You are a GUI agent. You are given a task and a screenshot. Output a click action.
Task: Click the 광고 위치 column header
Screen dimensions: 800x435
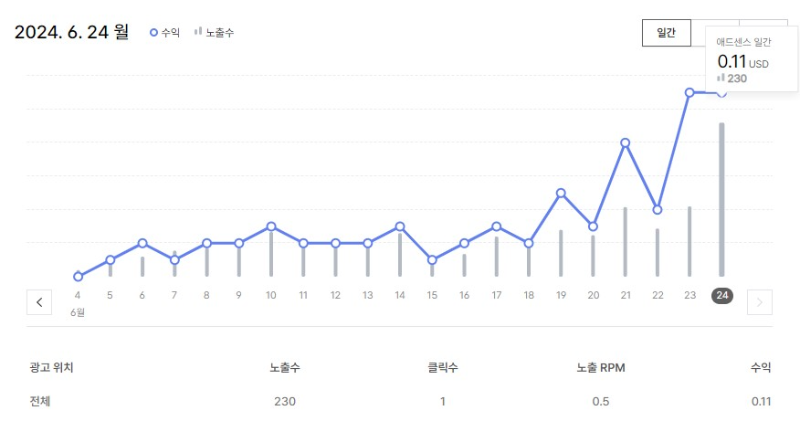pos(52,367)
